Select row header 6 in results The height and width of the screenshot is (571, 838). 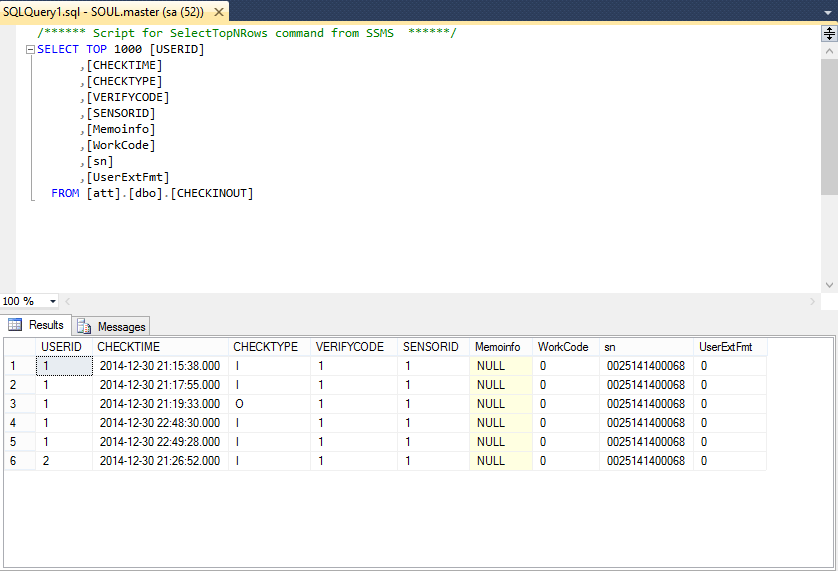point(20,461)
